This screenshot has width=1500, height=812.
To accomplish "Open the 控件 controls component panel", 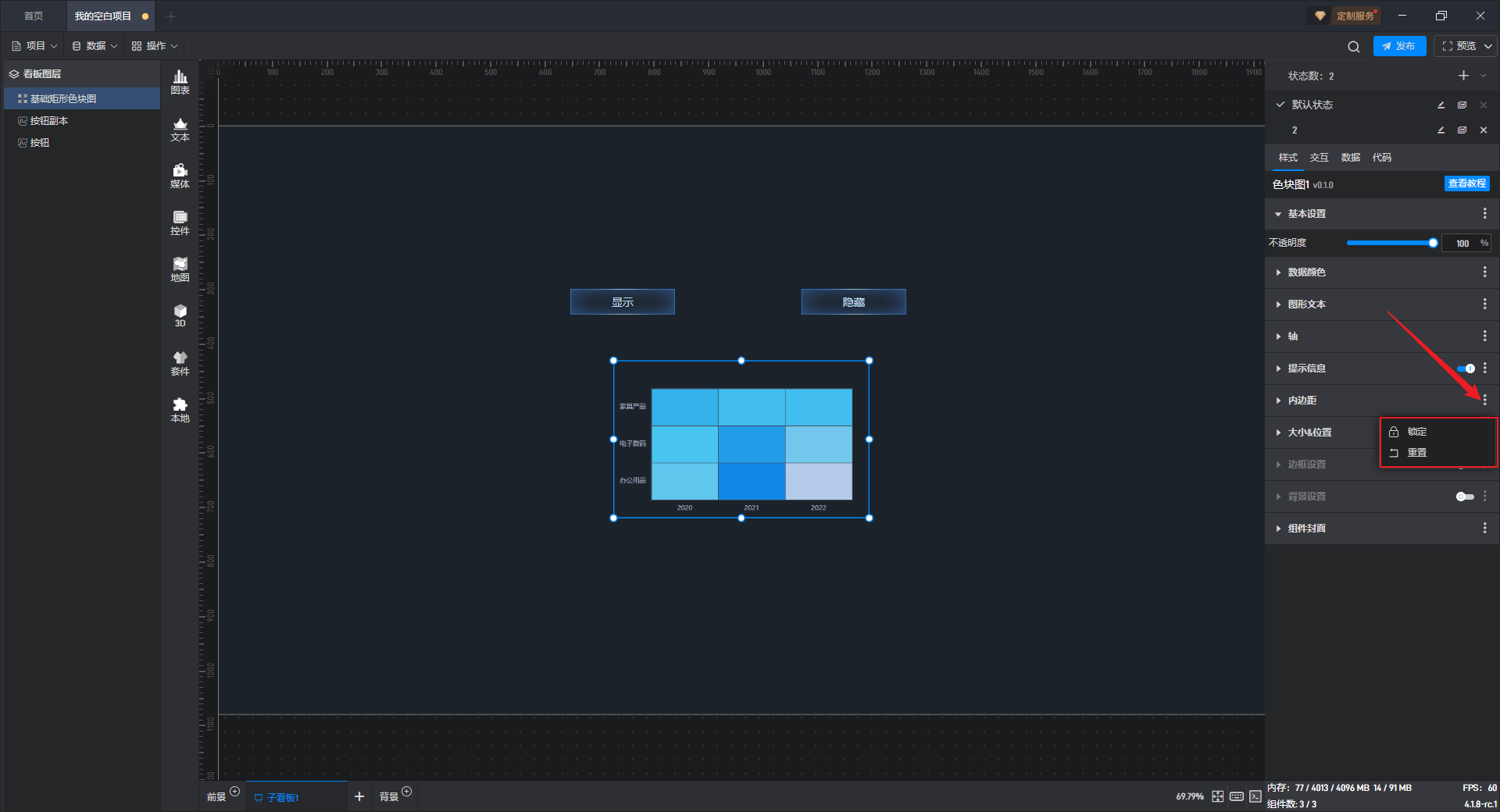I will [x=180, y=223].
